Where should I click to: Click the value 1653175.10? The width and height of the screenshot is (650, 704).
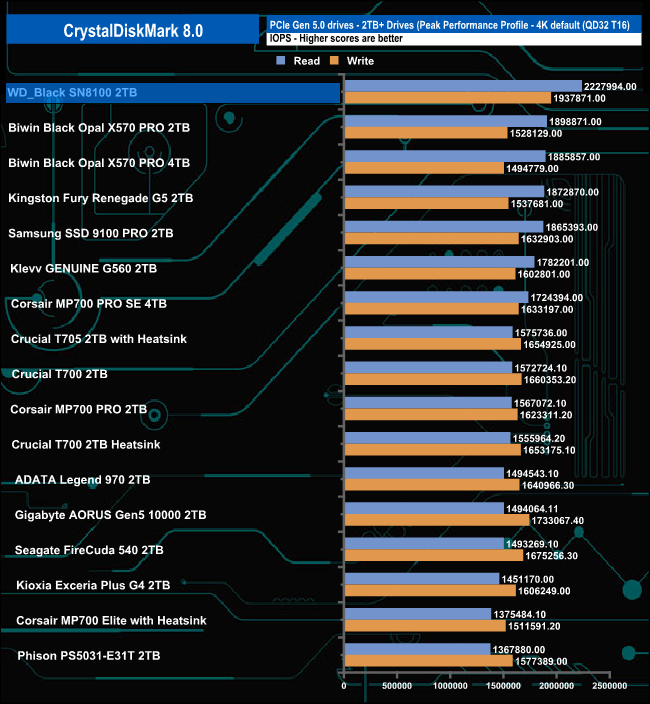tap(549, 450)
